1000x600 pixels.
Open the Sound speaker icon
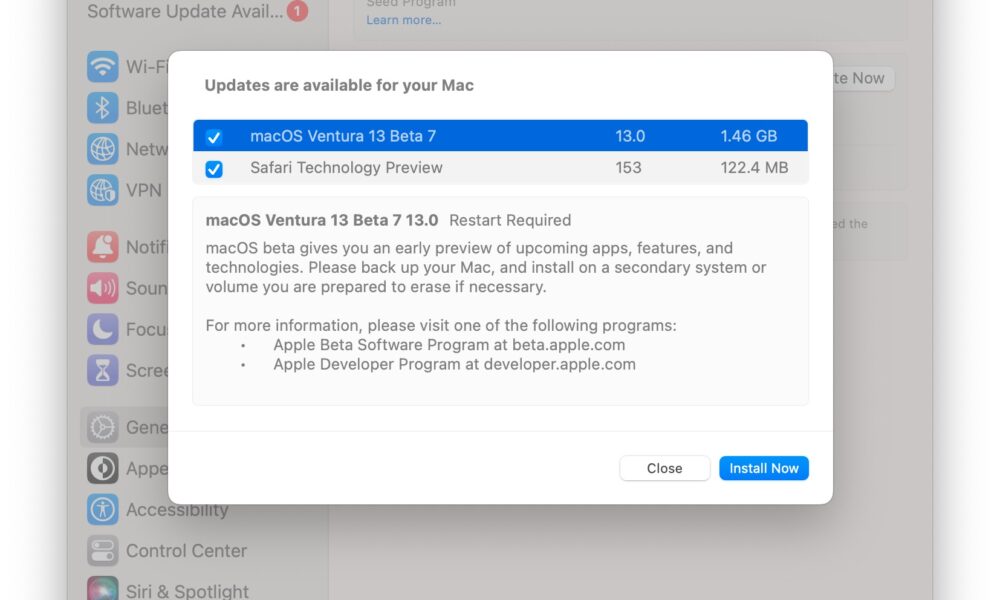click(103, 288)
